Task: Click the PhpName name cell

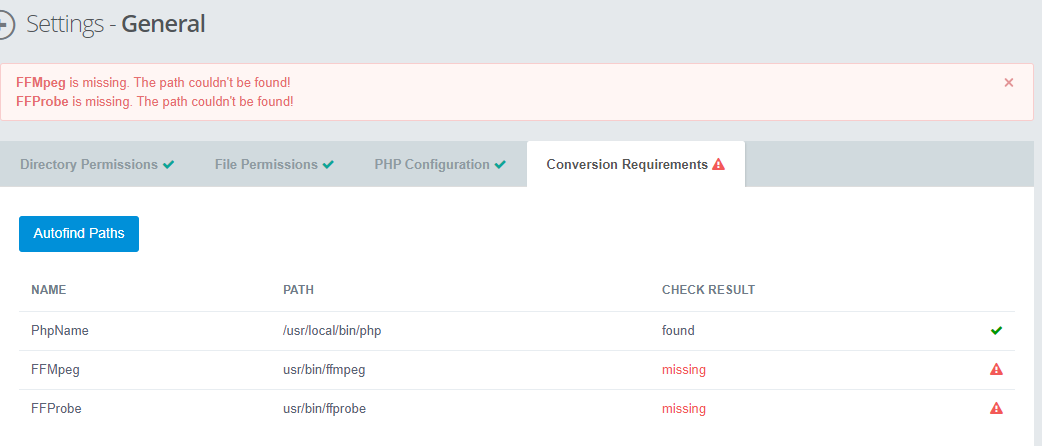Action: (x=60, y=330)
